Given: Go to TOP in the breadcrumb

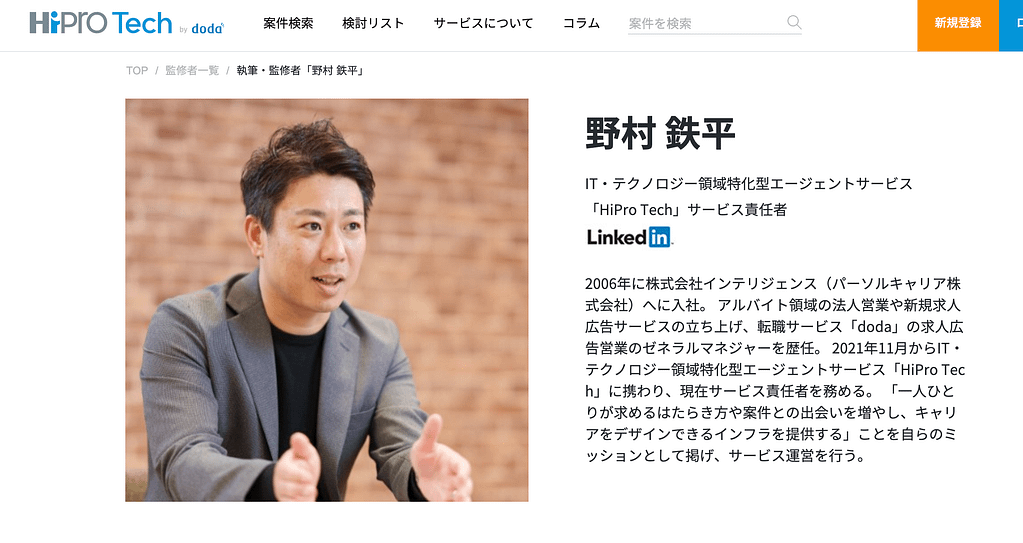Looking at the screenshot, I should pos(137,70).
